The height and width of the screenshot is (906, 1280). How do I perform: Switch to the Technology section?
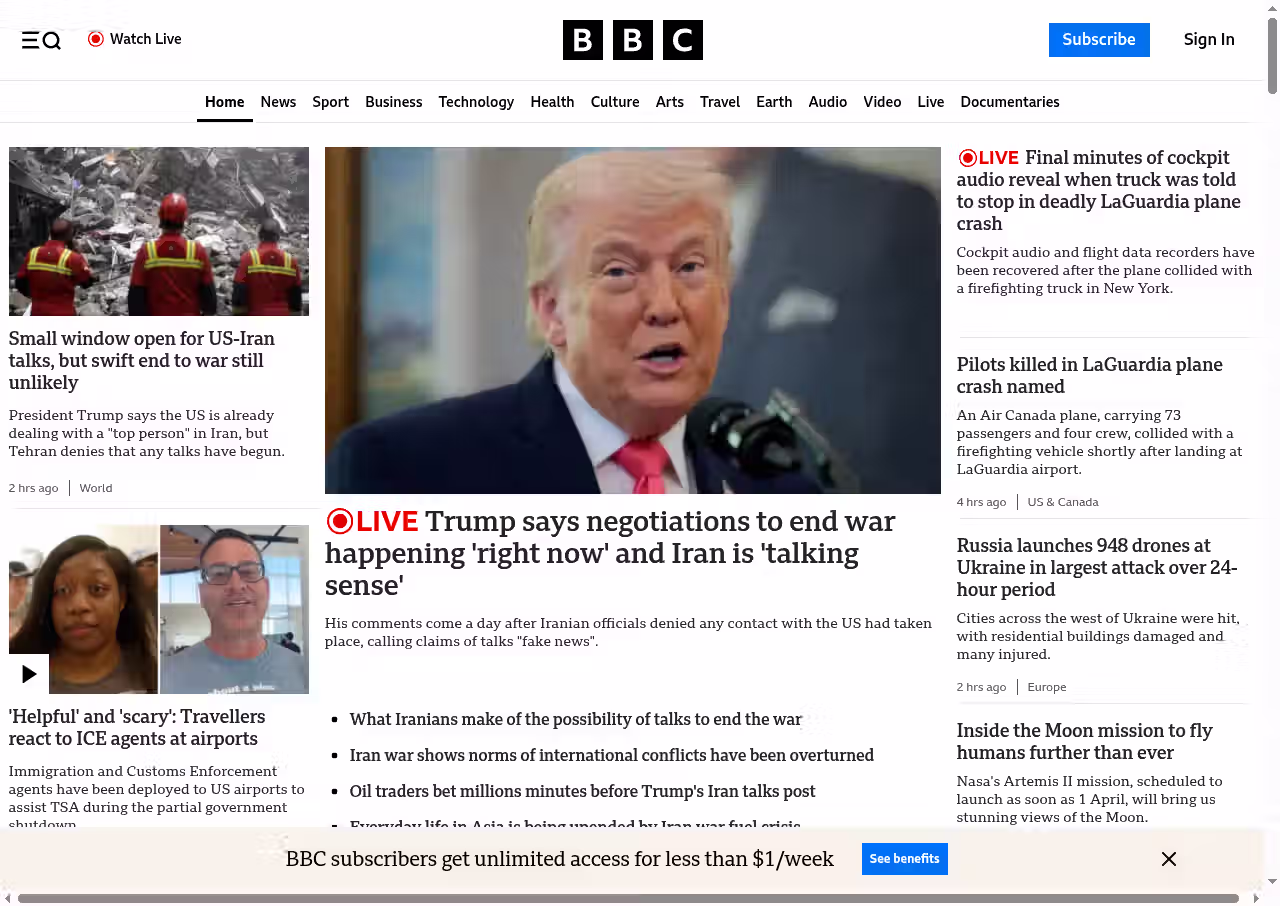tap(476, 102)
